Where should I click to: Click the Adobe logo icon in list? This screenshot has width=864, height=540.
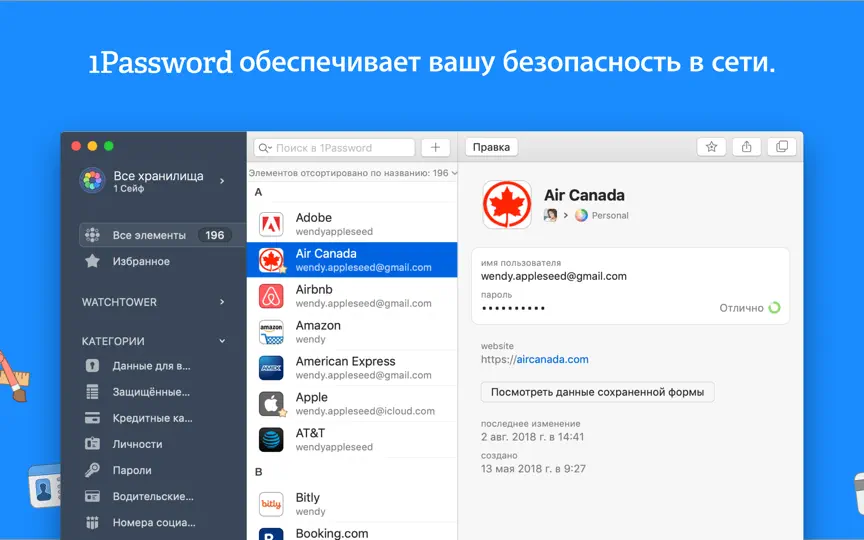click(x=271, y=224)
